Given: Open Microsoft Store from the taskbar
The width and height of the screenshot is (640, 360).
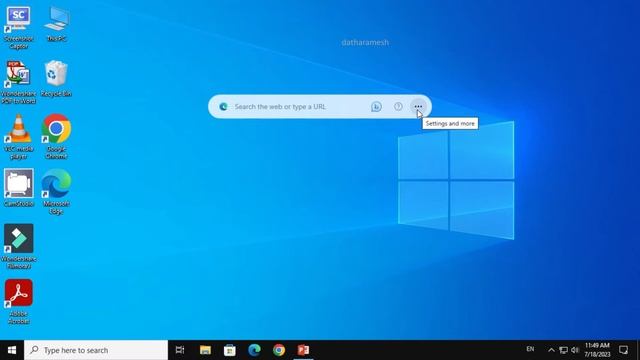Looking at the screenshot, I should (x=230, y=350).
